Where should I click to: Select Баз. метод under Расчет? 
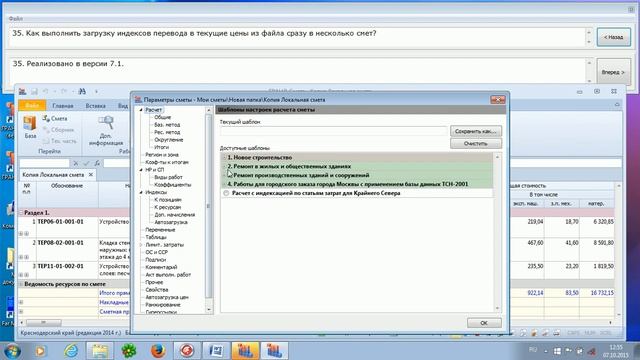click(x=167, y=125)
